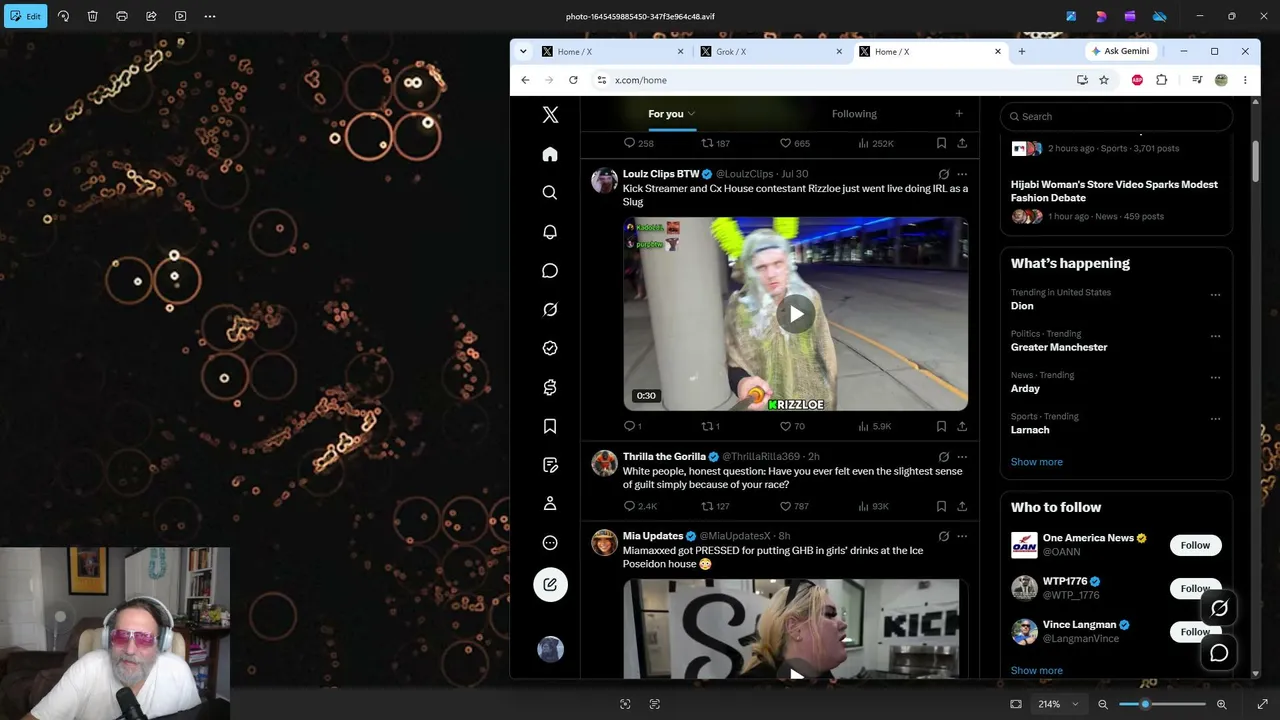Show more under Who to follow
The width and height of the screenshot is (1280, 720).
(1036, 670)
